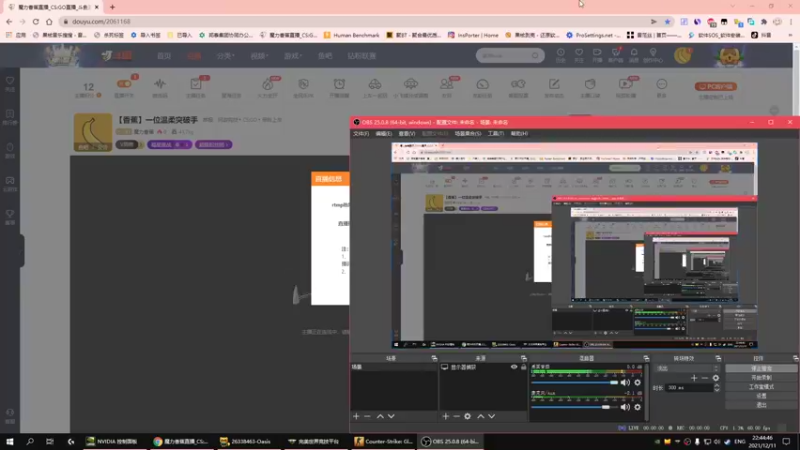800x450 pixels.
Task: Decrease transition duration with down arrow
Action: pos(717,390)
